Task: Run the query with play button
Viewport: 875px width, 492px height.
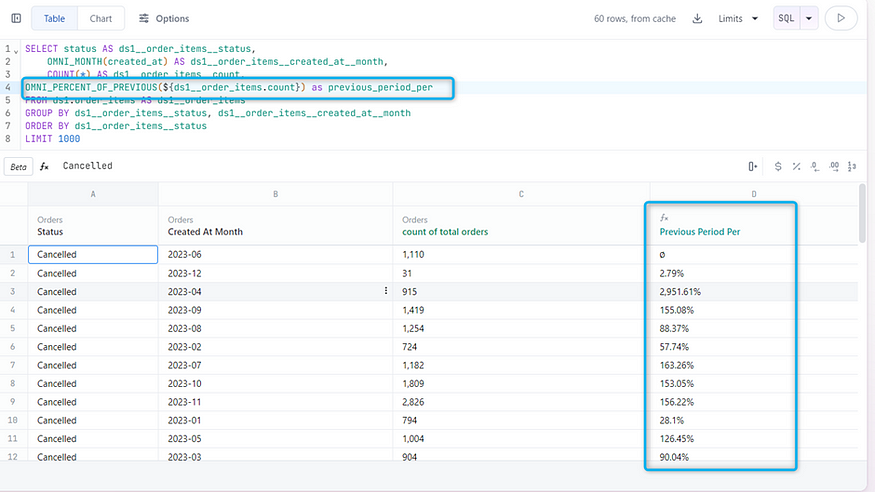Action: (841, 18)
